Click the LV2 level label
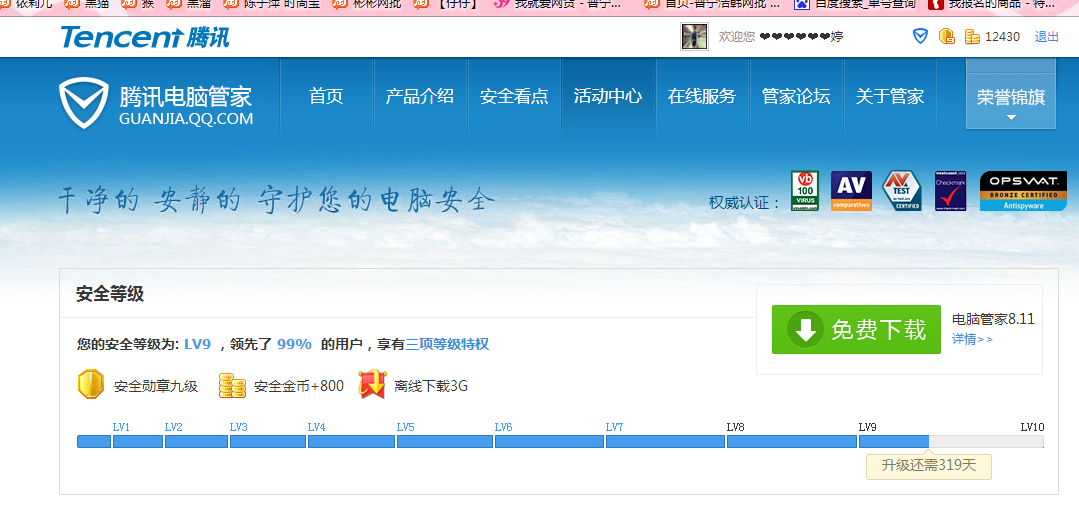 [x=173, y=427]
